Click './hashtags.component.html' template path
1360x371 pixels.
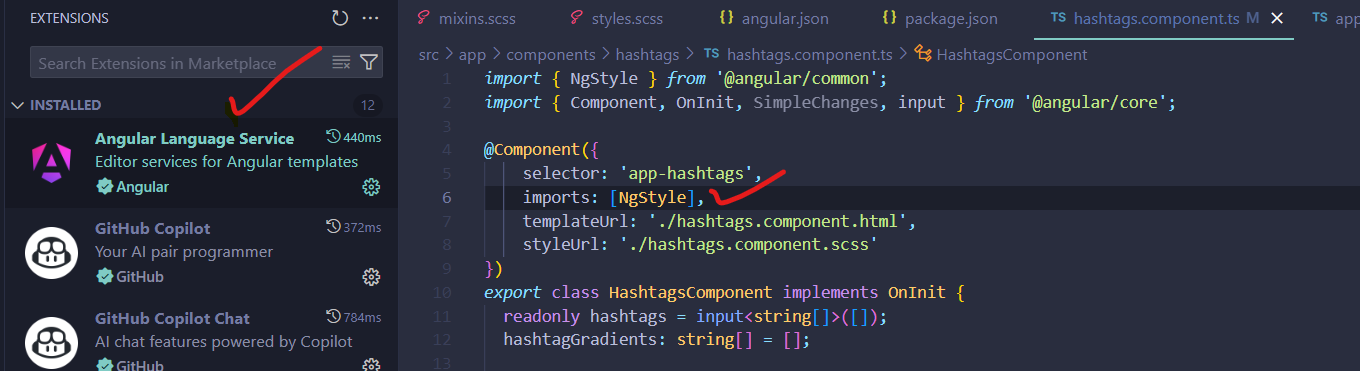[778, 222]
